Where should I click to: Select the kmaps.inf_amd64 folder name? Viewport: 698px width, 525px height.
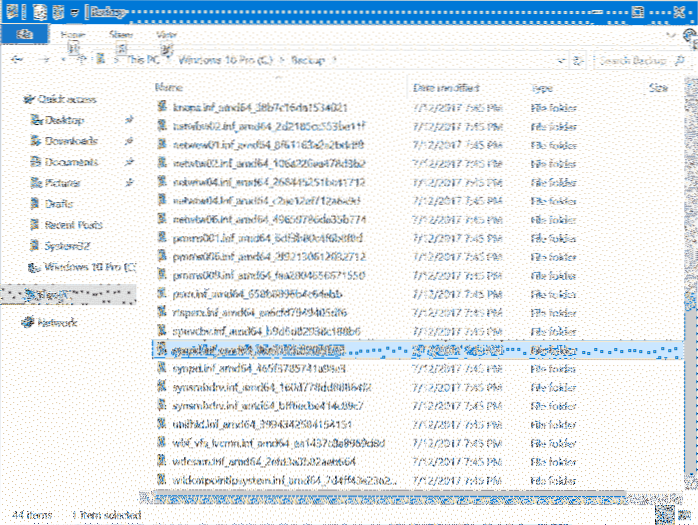pyautogui.click(x=260, y=107)
